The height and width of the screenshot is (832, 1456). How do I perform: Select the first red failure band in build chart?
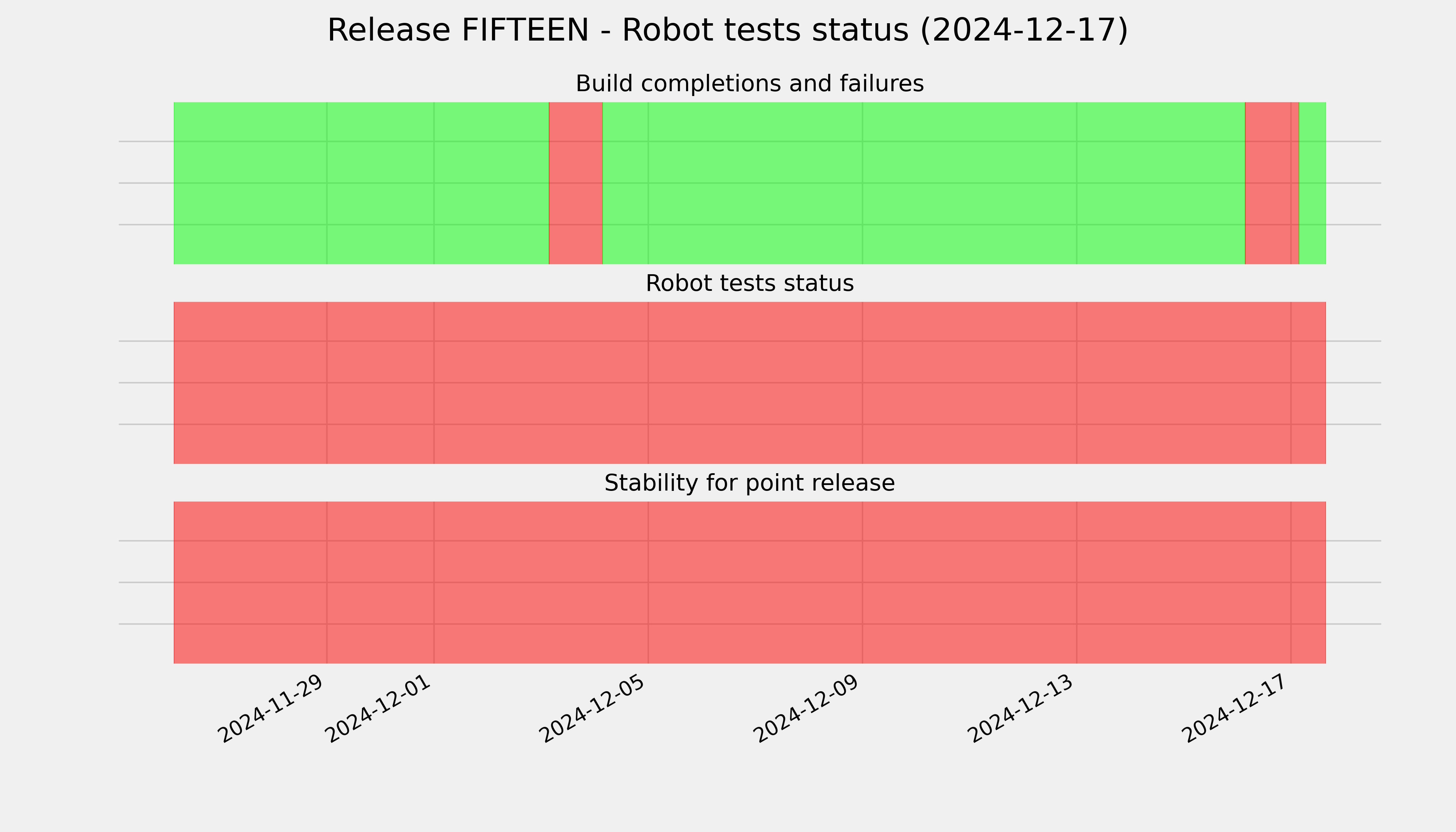pyautogui.click(x=575, y=183)
